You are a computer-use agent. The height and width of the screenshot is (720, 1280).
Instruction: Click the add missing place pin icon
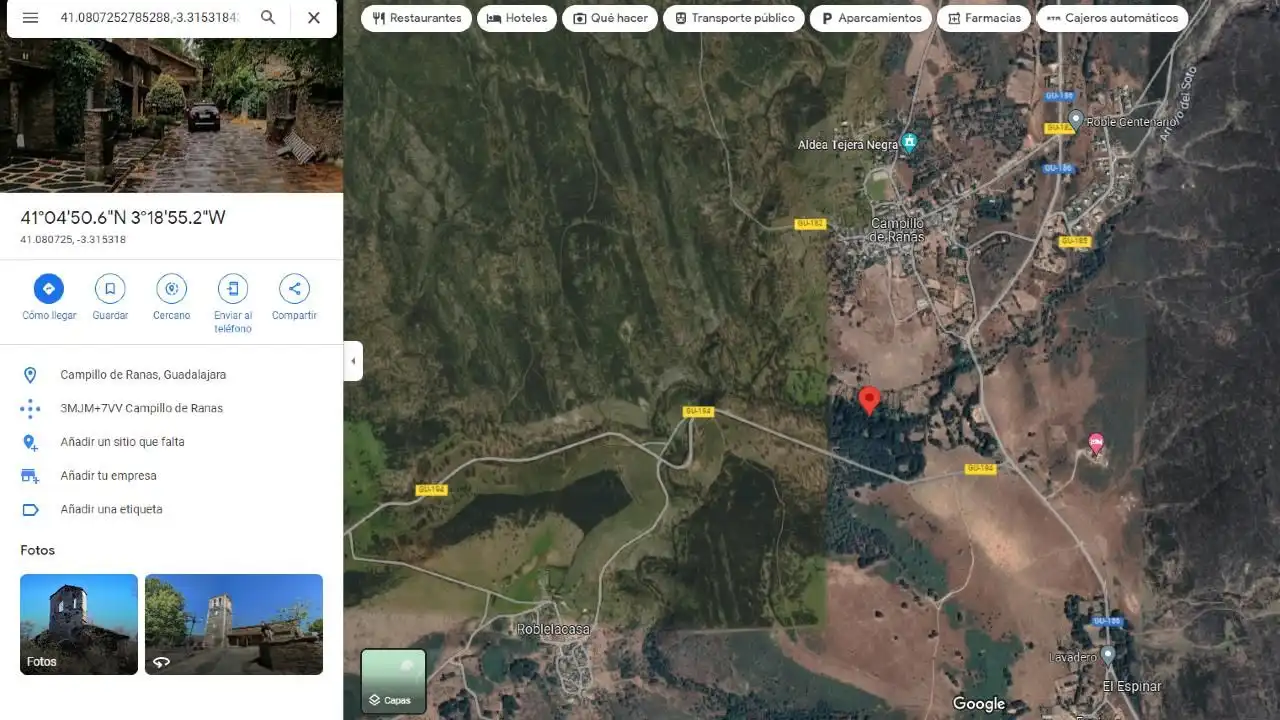pos(30,442)
